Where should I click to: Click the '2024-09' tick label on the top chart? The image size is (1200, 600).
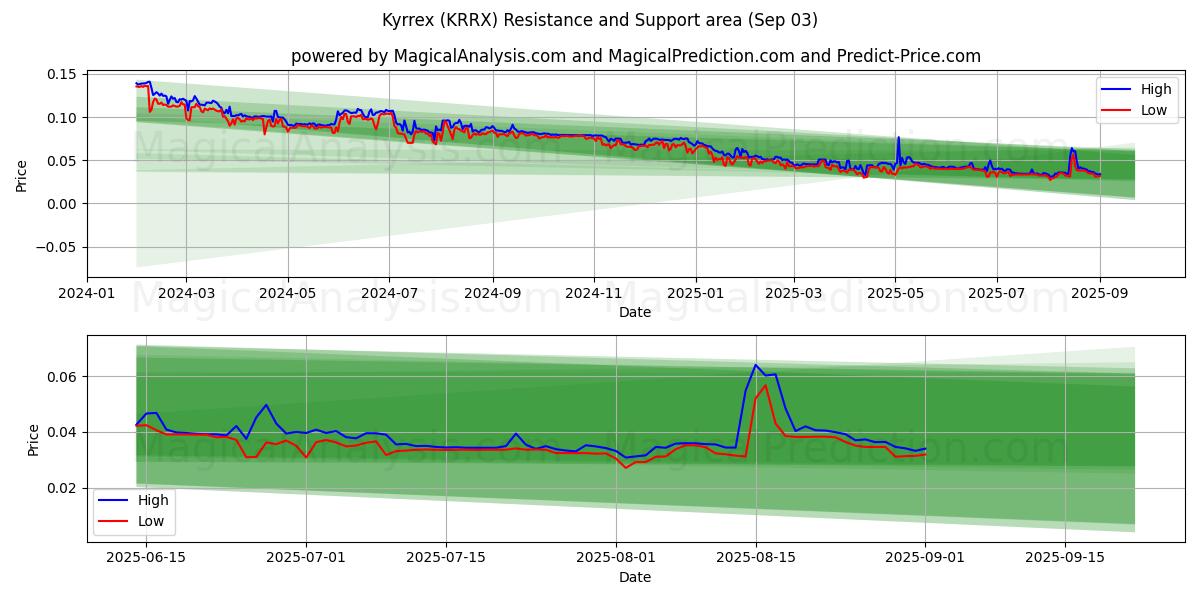tap(492, 293)
